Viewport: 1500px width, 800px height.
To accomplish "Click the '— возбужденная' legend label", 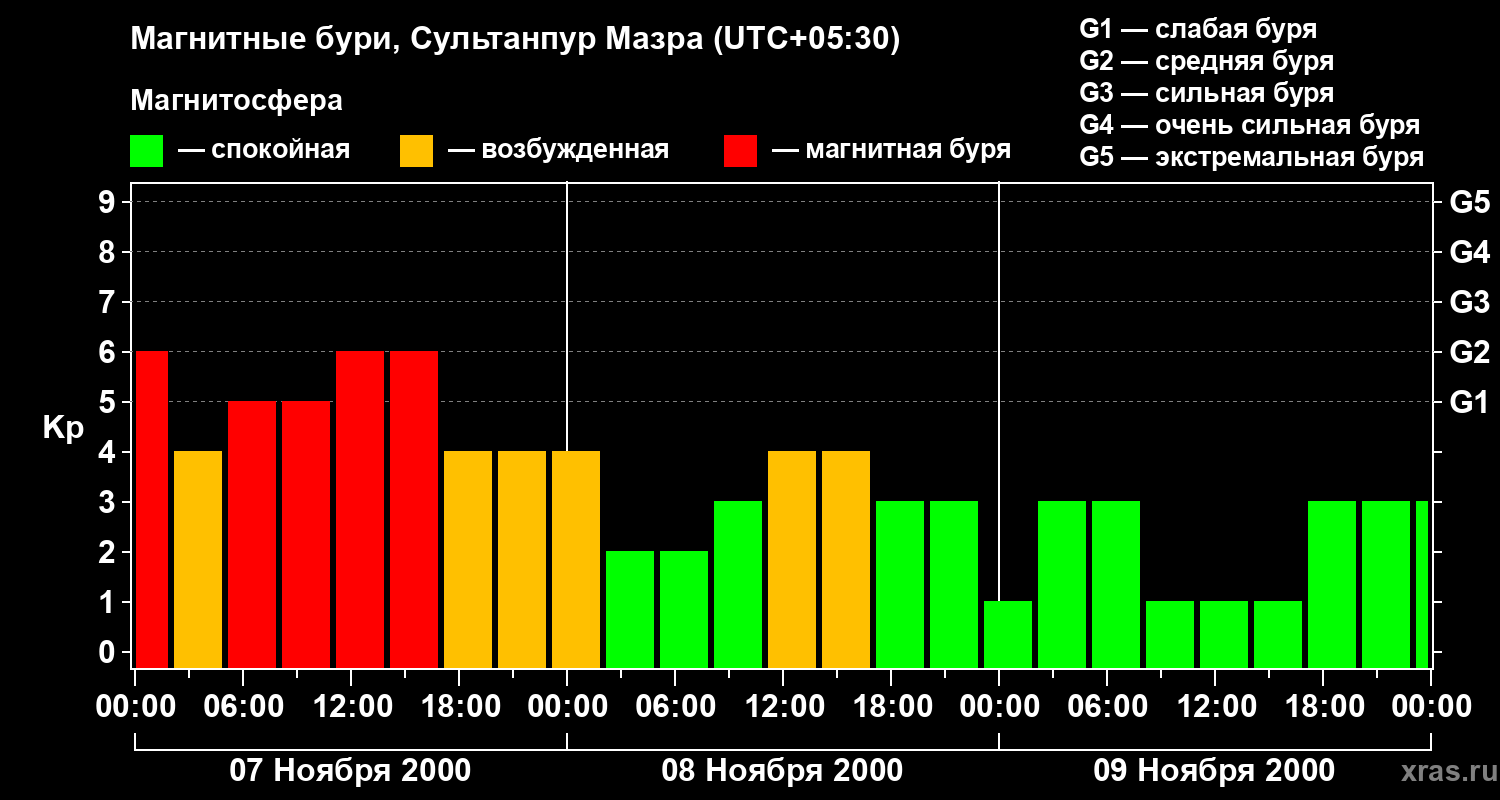I will (558, 151).
